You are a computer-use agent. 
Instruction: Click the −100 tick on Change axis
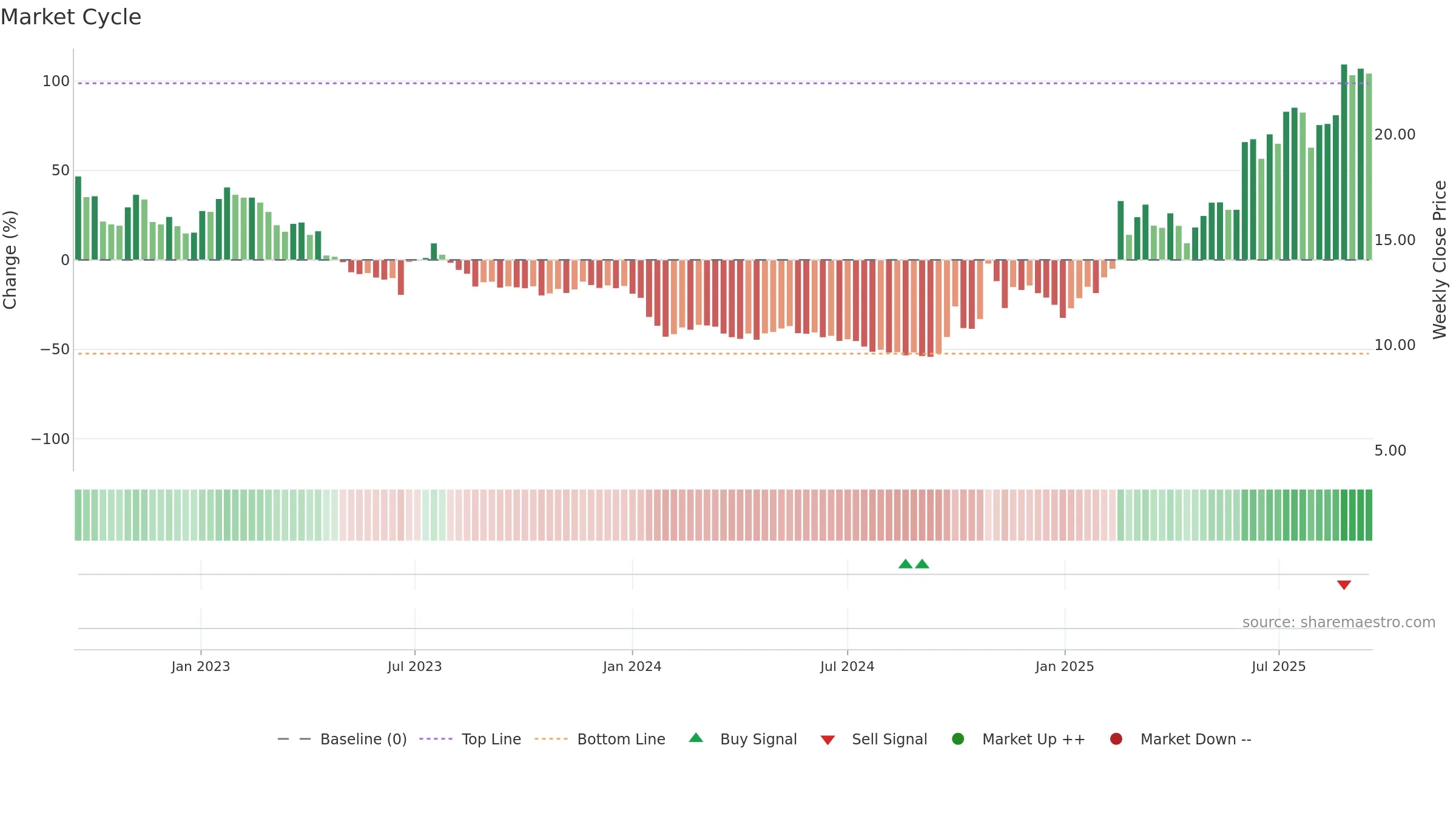point(50,439)
